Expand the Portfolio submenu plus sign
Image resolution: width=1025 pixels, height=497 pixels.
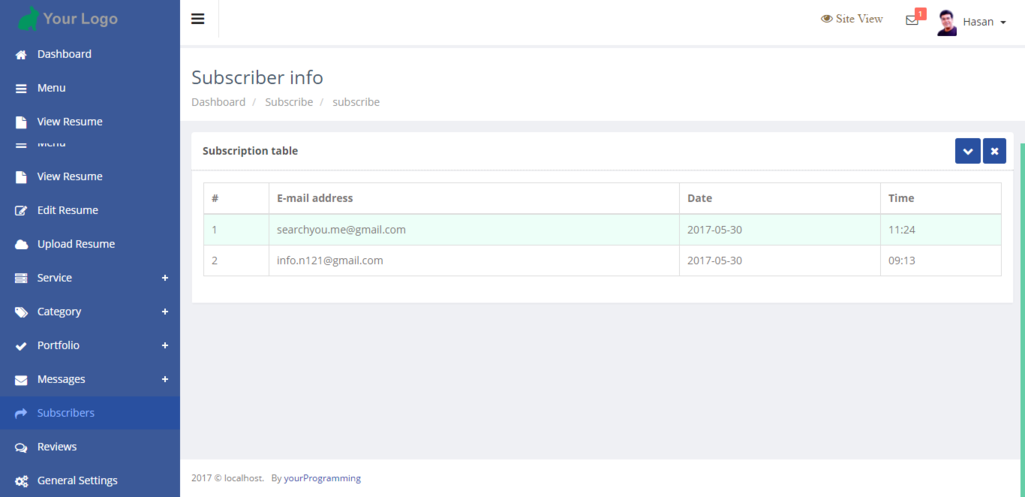coord(165,346)
